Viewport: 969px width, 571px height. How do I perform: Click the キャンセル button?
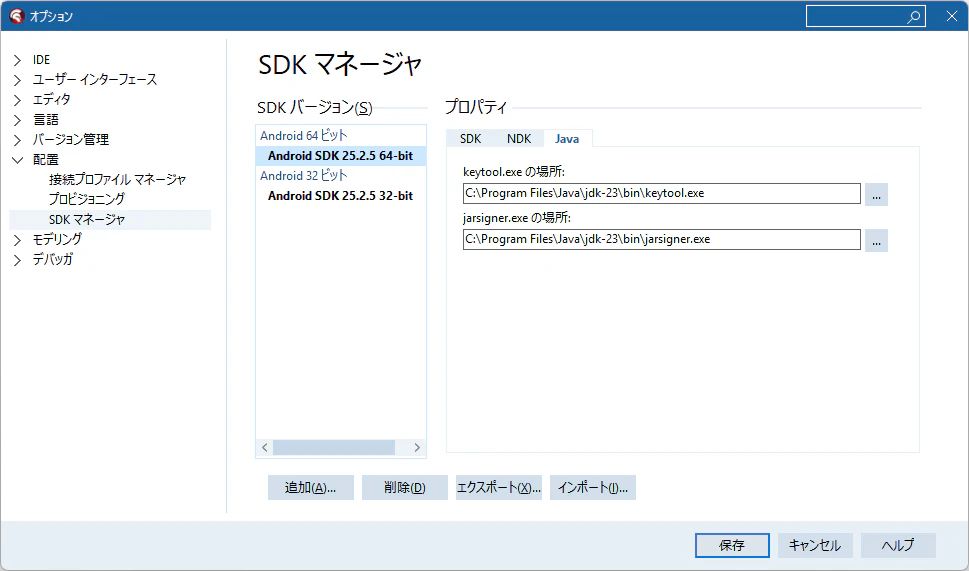click(x=815, y=546)
